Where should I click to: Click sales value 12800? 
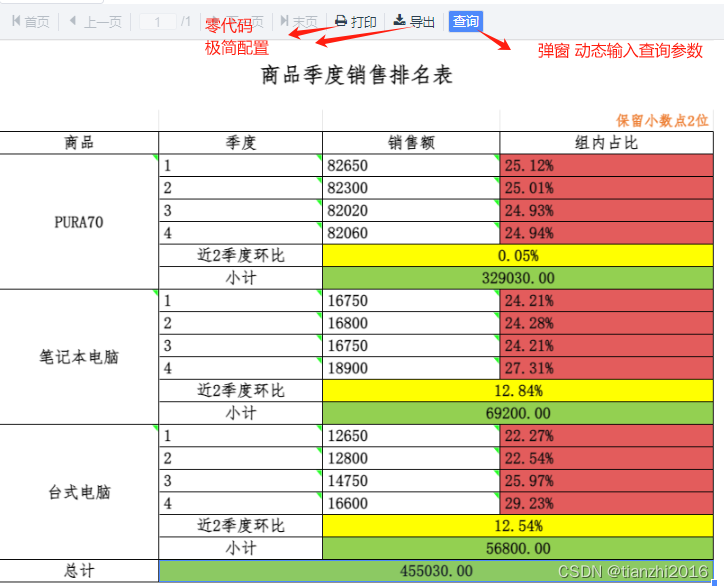[411, 458]
